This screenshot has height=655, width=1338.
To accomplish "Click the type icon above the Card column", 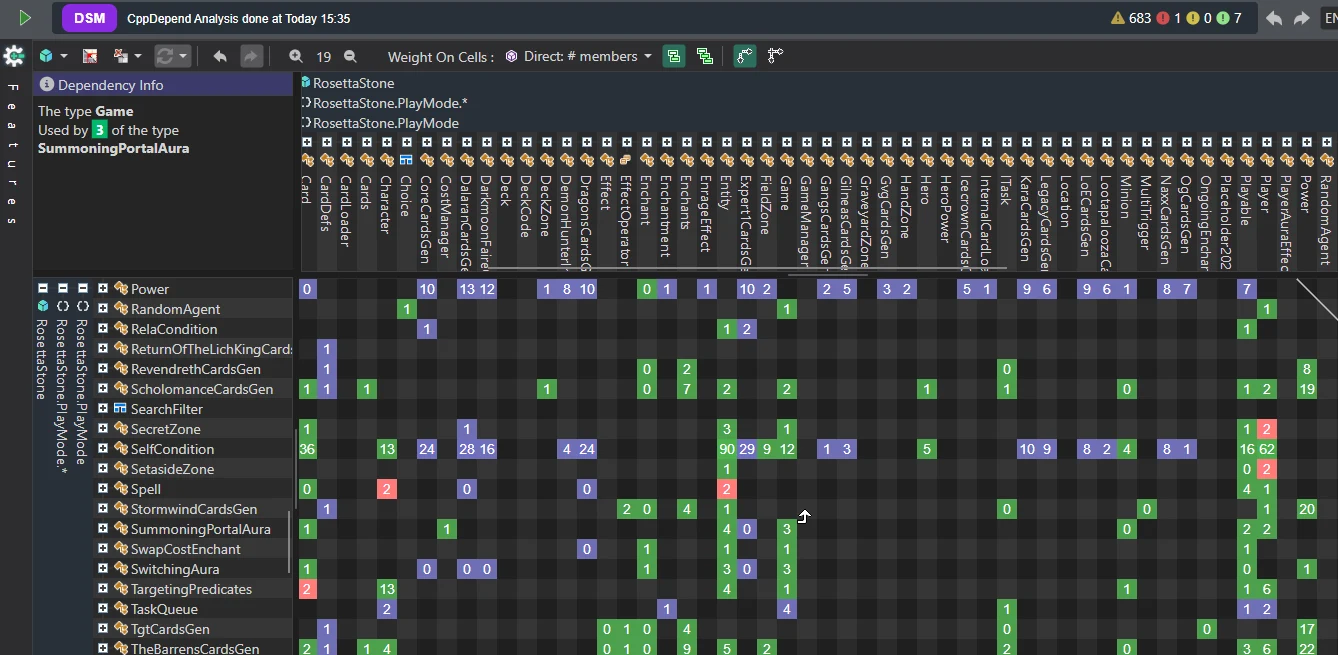I will 307,160.
